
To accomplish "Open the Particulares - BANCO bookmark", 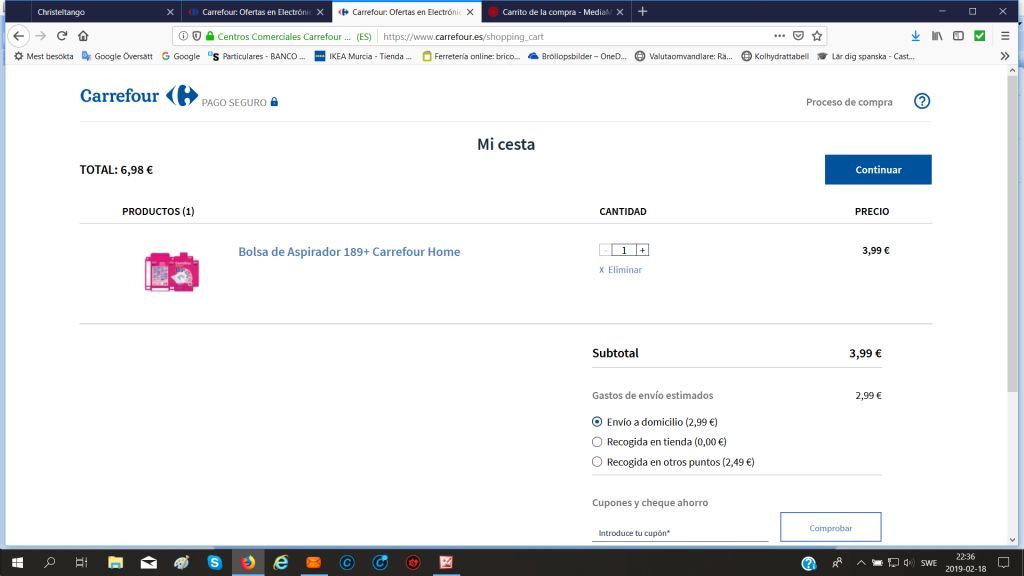I will (257, 56).
